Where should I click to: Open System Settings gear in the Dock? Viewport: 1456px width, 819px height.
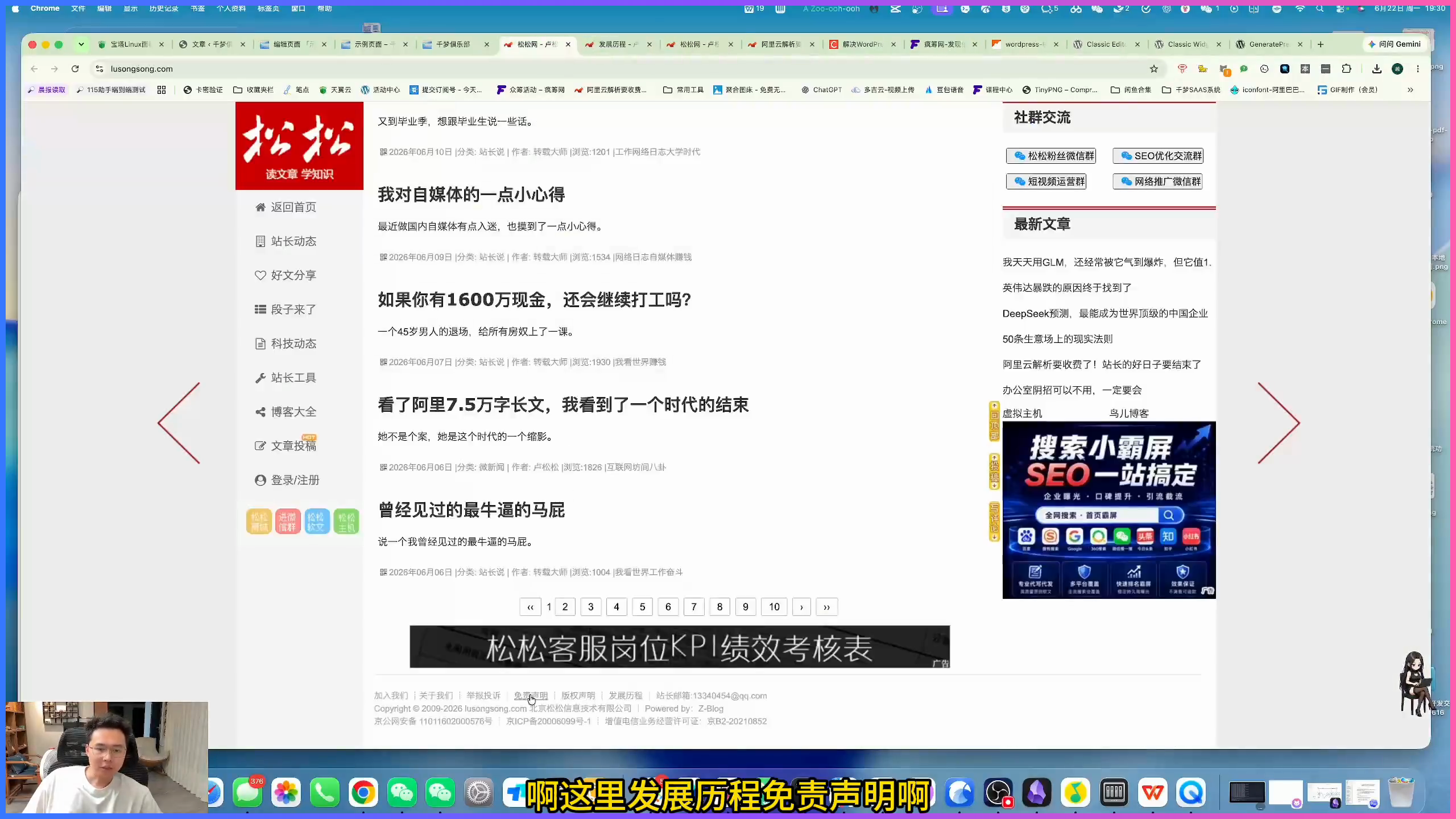(478, 792)
